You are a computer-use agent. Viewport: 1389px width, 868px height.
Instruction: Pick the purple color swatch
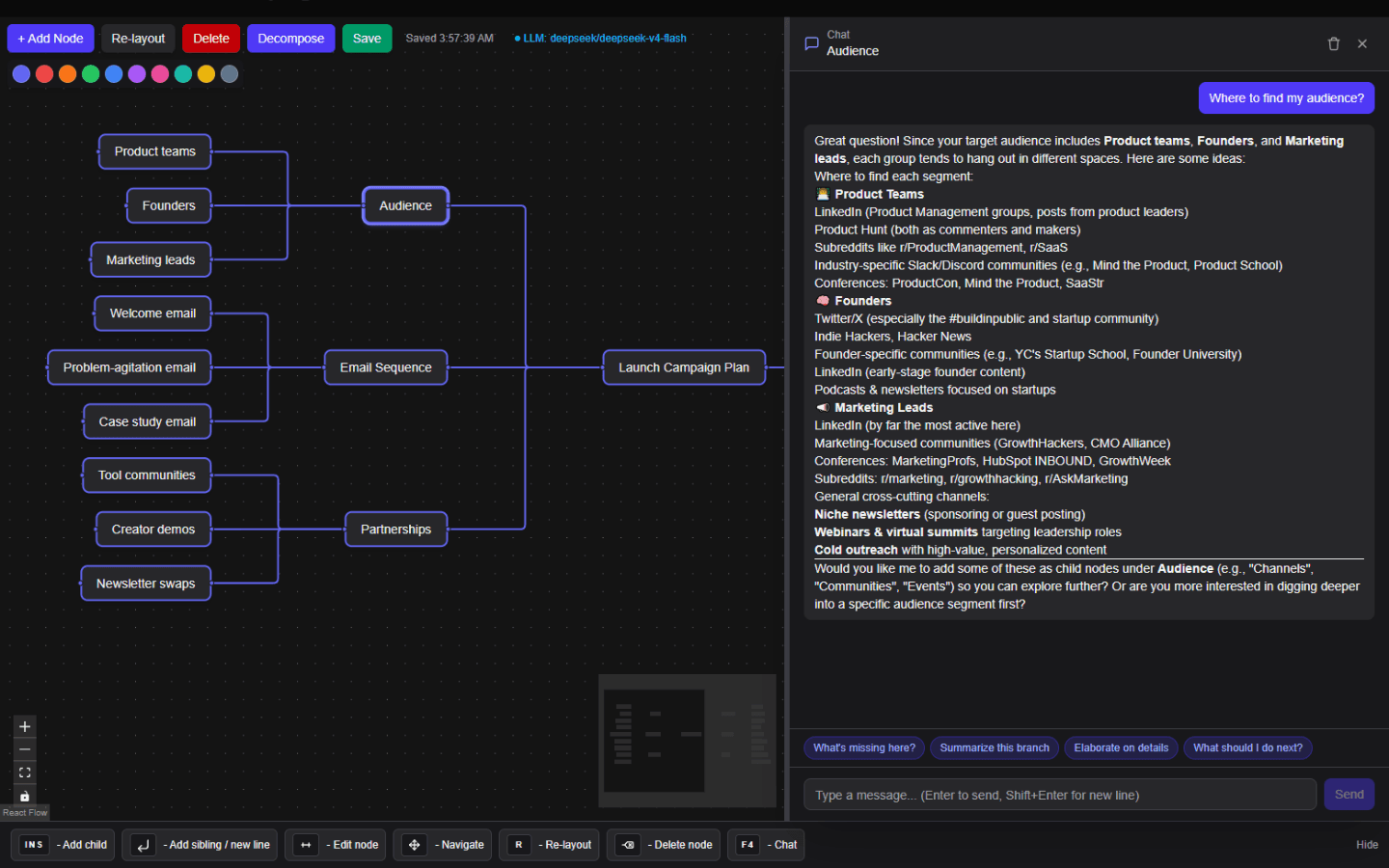pyautogui.click(x=137, y=74)
